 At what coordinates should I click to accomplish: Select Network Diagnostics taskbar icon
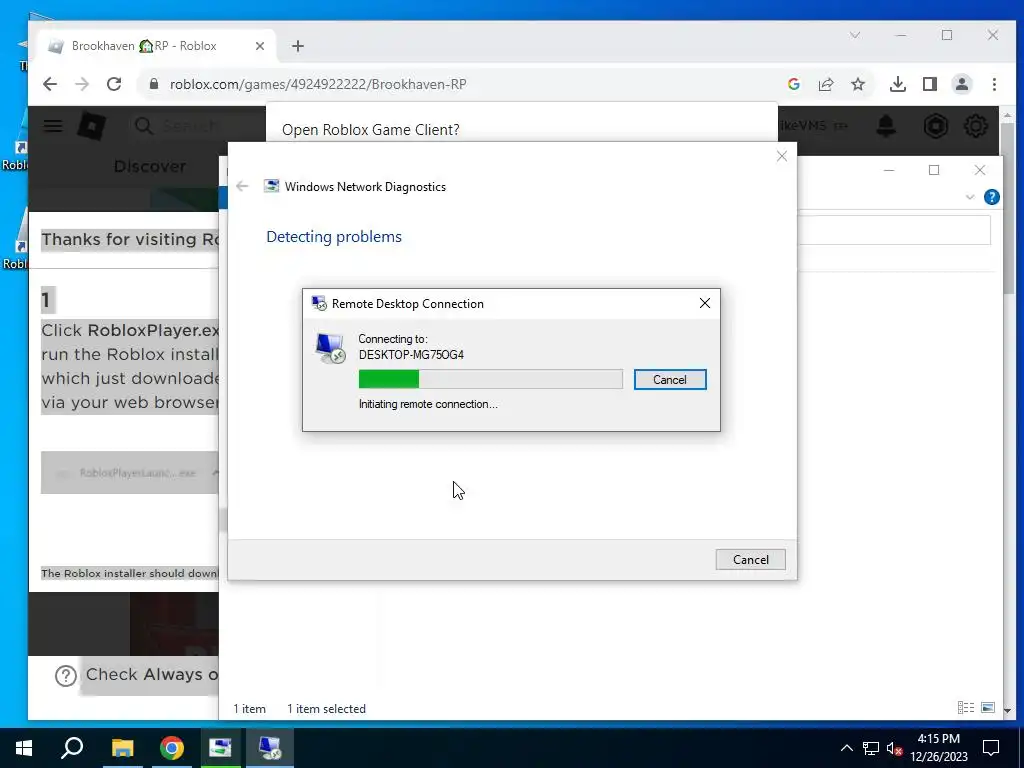coord(221,748)
